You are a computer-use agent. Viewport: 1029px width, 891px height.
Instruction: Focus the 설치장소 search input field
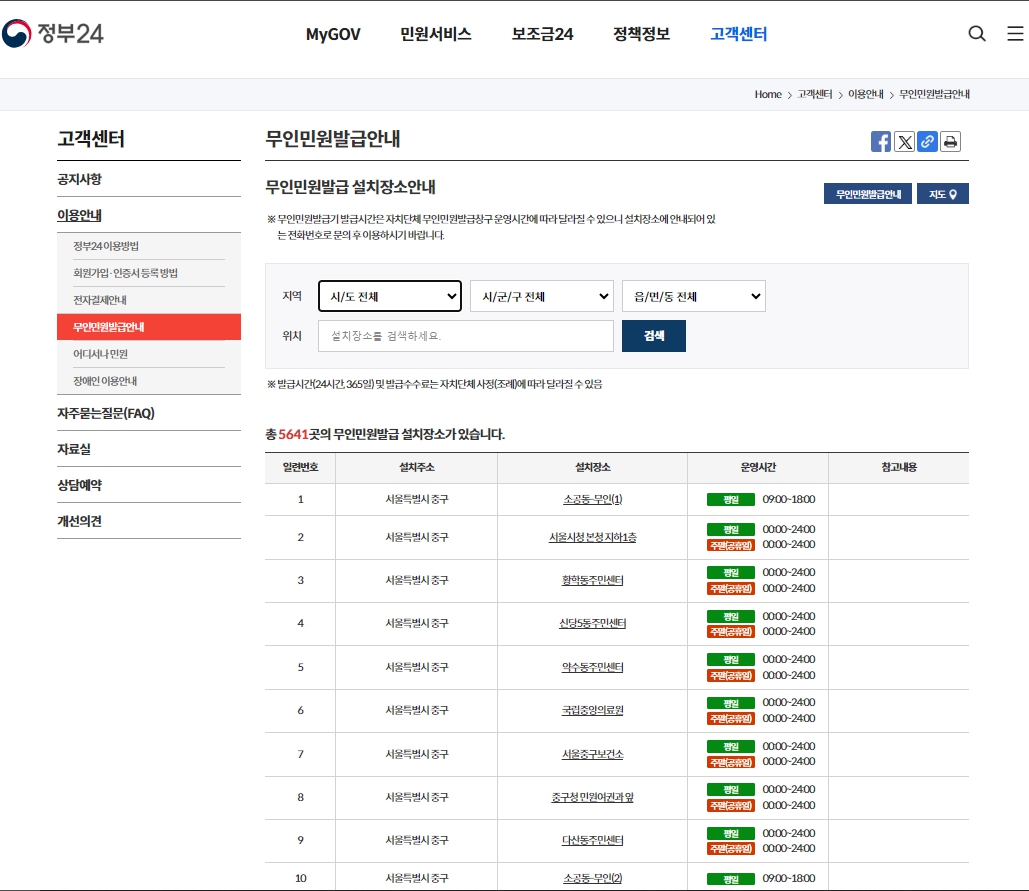[x=465, y=336]
